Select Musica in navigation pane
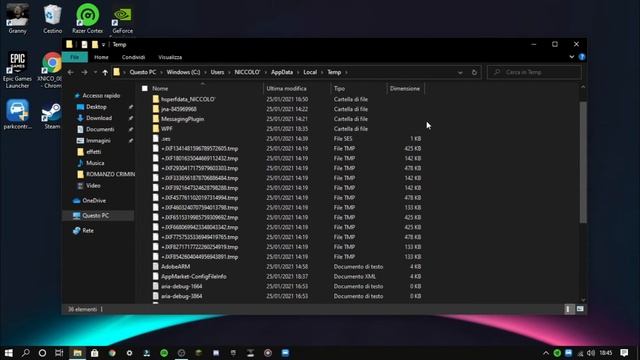This screenshot has width=640, height=360. coord(95,163)
